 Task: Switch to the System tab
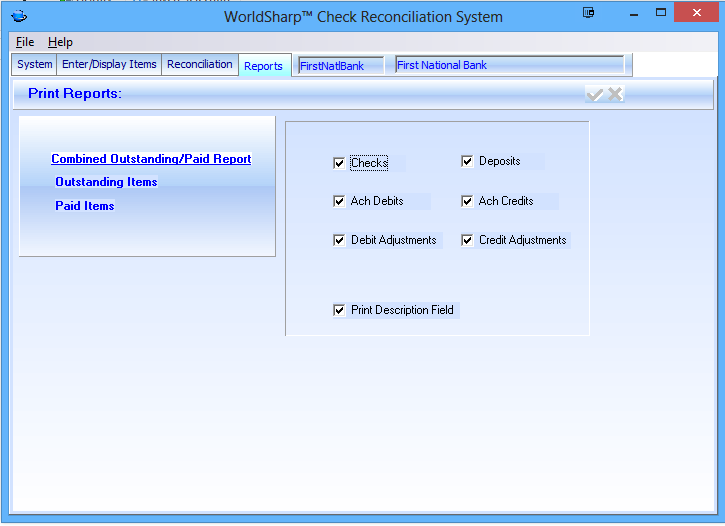pyautogui.click(x=35, y=64)
